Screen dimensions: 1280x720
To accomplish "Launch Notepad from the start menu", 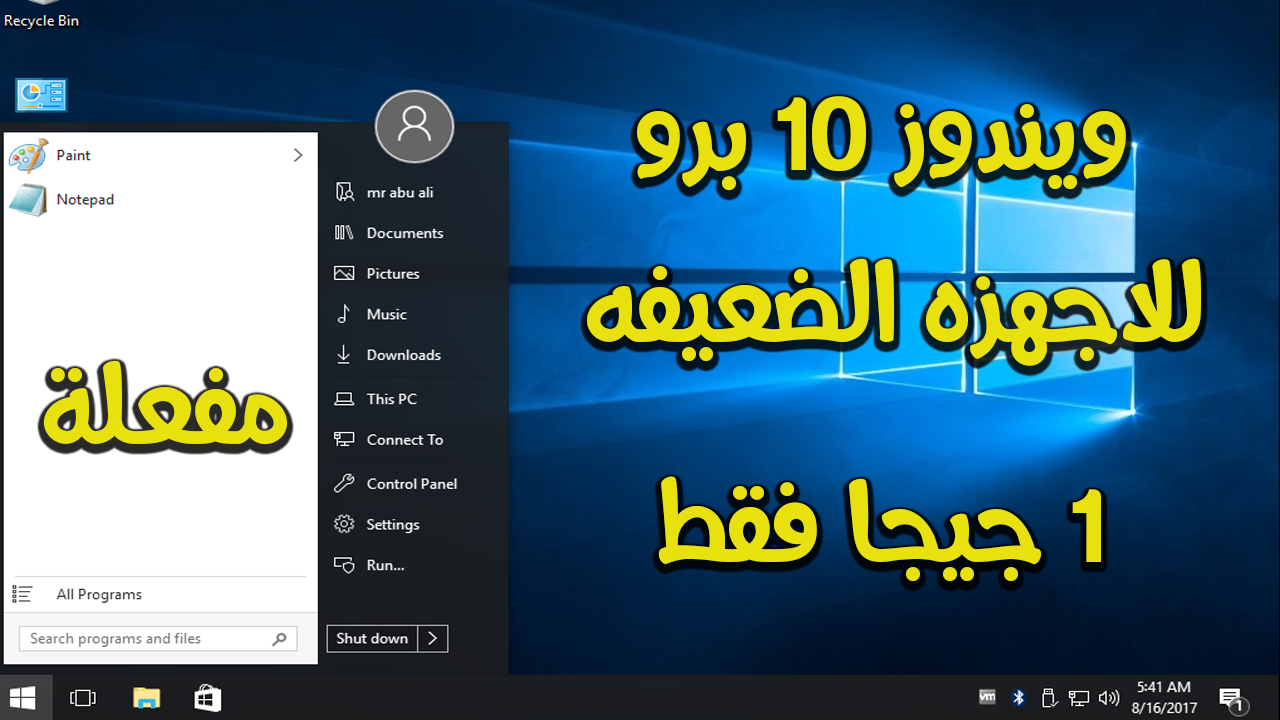I will pyautogui.click(x=160, y=199).
